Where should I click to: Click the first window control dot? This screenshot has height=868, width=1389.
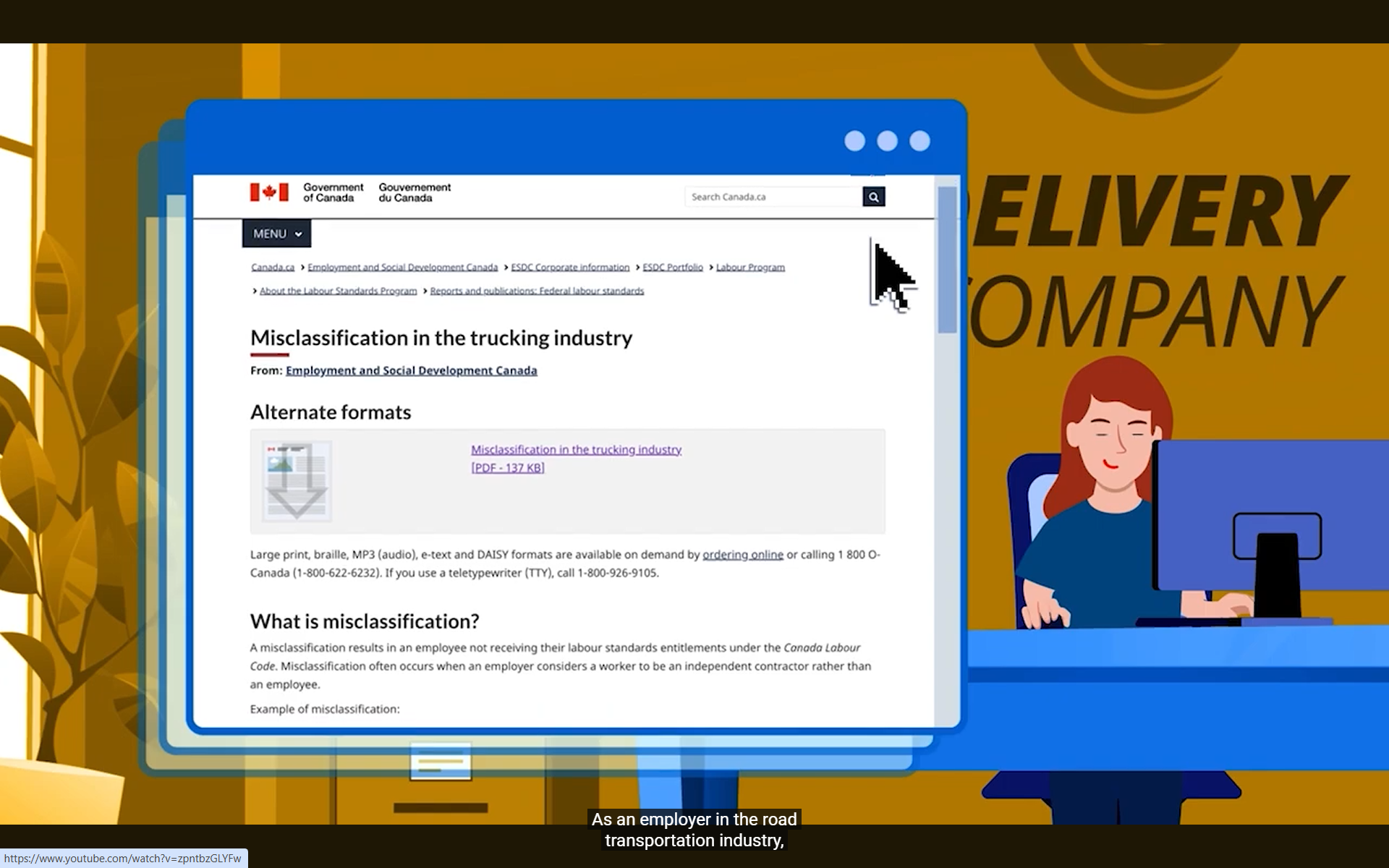click(x=854, y=141)
